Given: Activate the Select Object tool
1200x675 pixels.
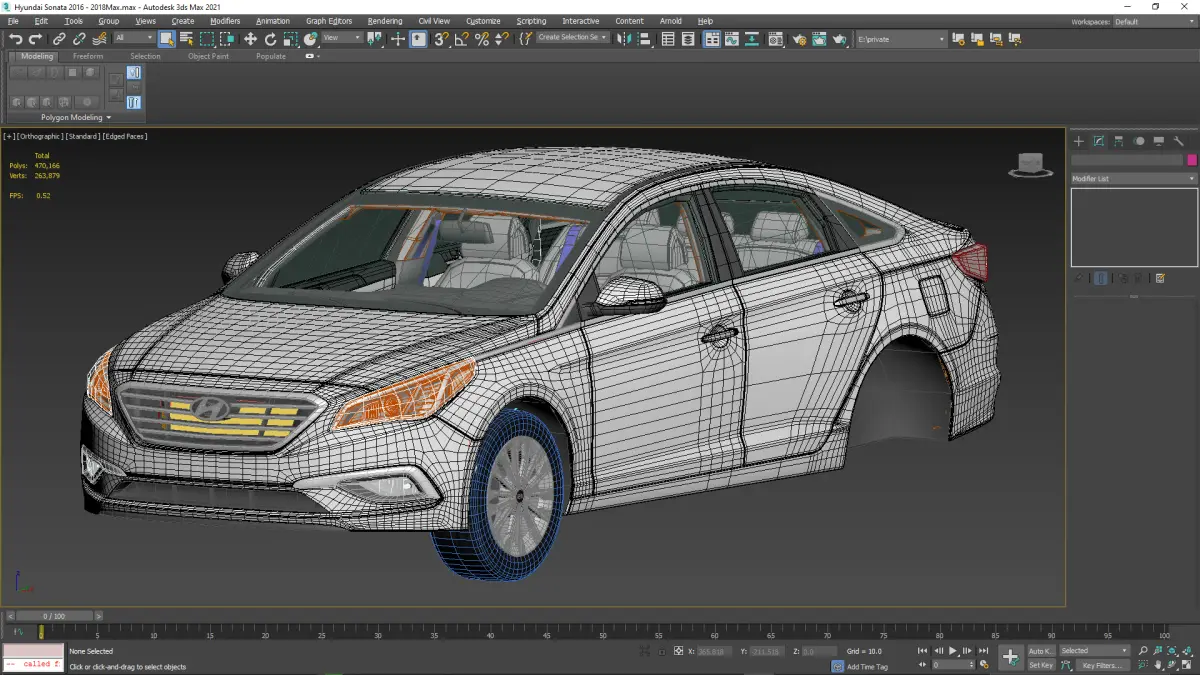Looking at the screenshot, I should click(x=166, y=39).
